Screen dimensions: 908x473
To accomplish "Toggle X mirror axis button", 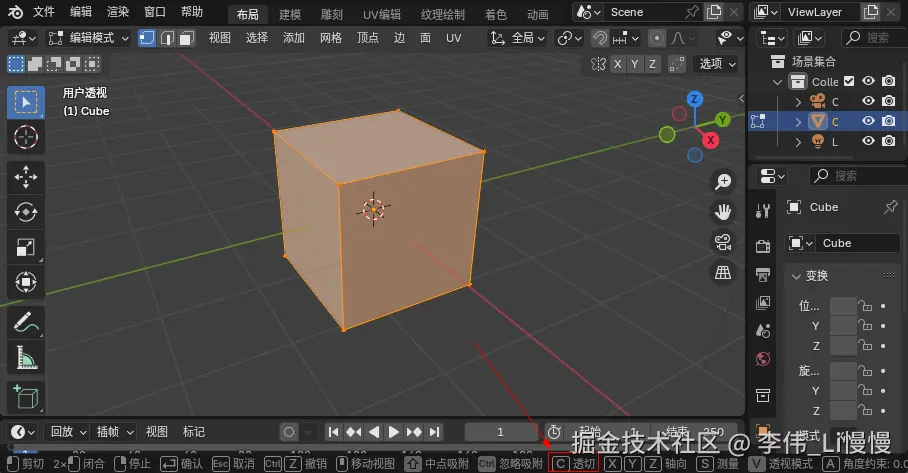I will point(617,64).
